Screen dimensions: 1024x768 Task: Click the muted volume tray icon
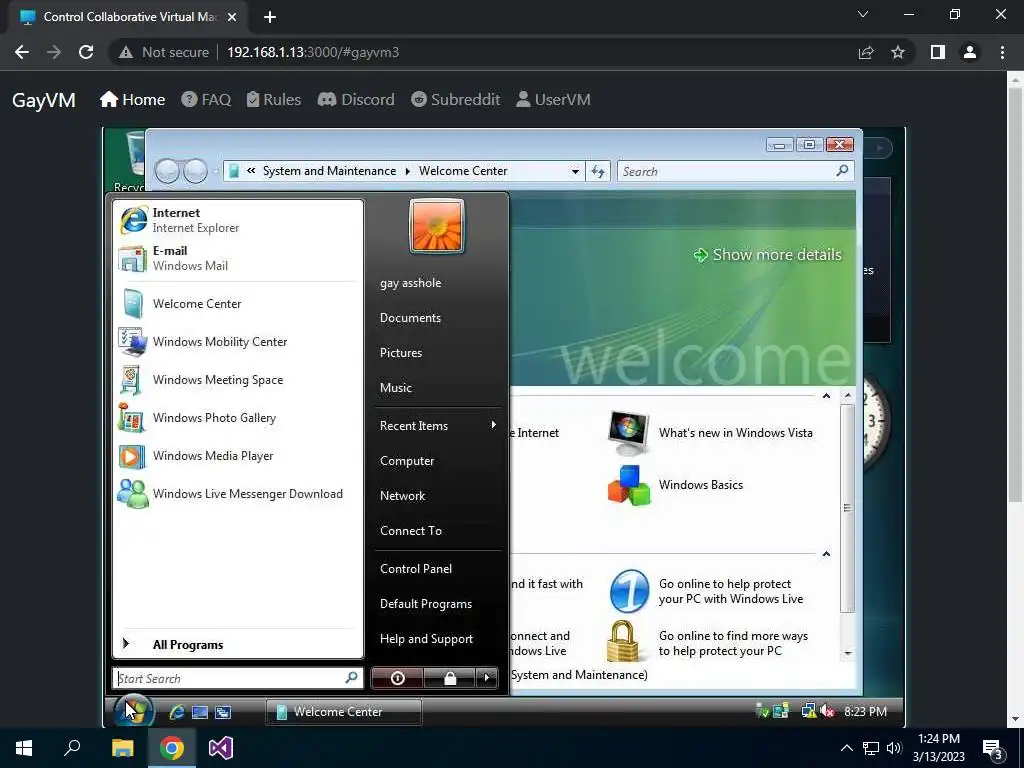(x=827, y=711)
